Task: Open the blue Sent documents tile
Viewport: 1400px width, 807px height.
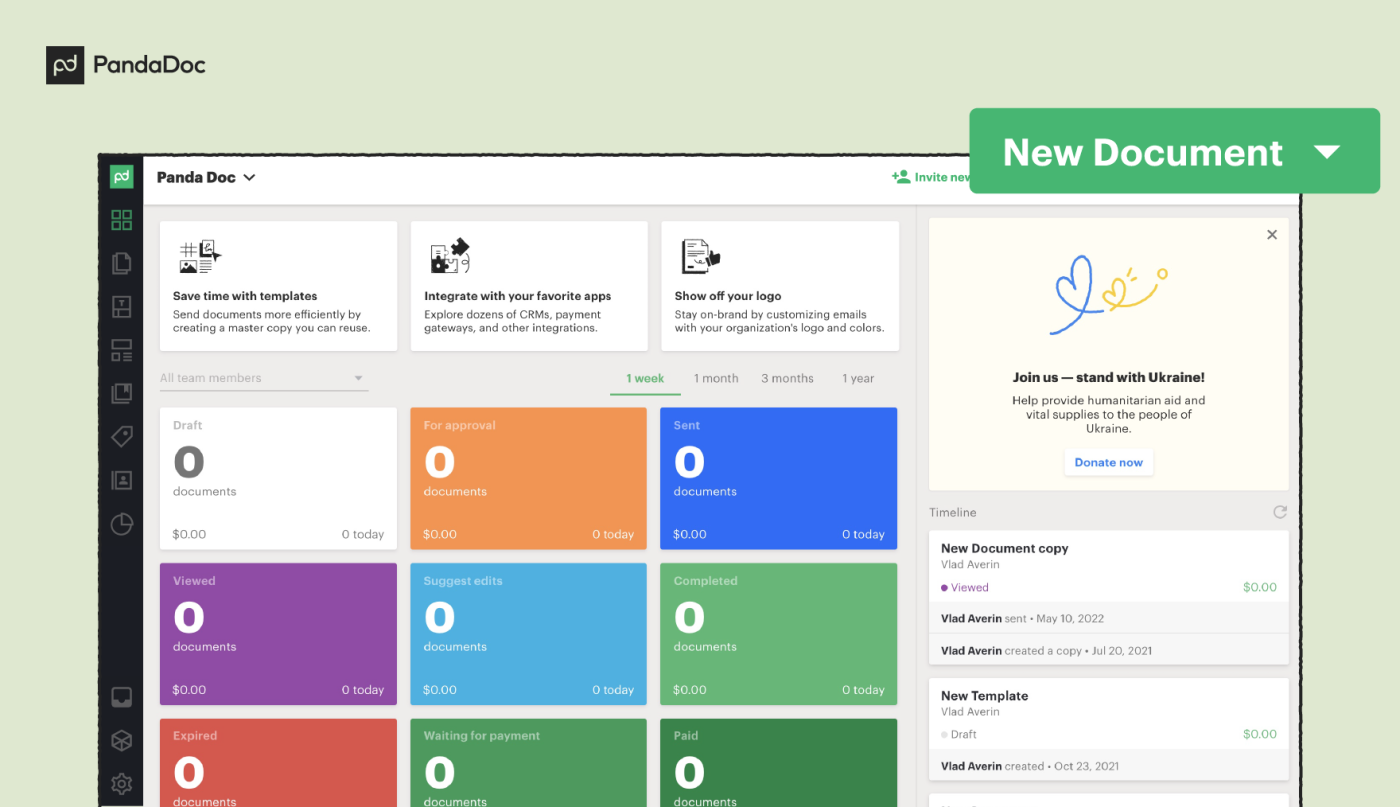Action: click(x=779, y=479)
